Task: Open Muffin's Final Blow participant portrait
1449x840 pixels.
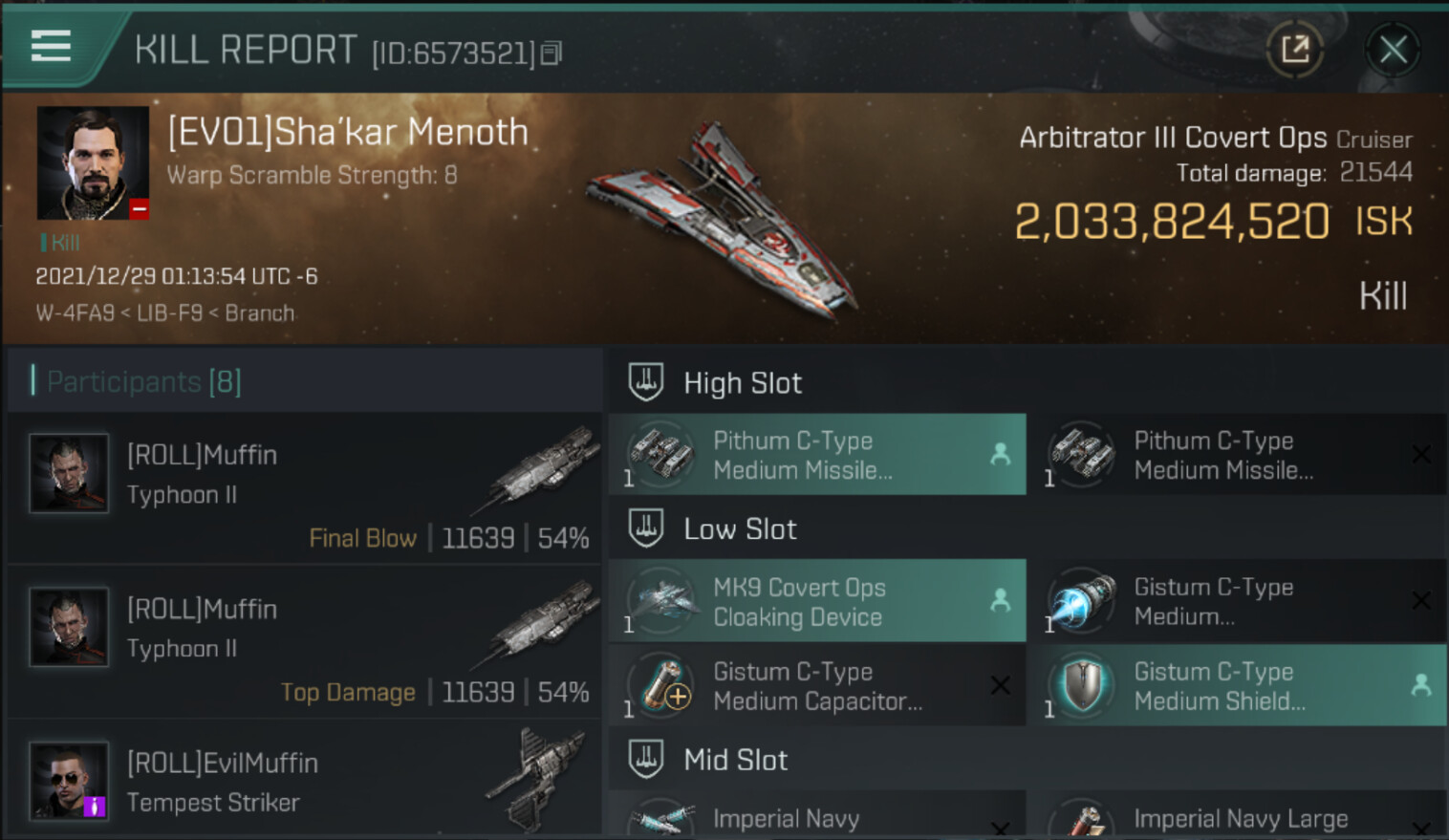Action: [x=69, y=474]
